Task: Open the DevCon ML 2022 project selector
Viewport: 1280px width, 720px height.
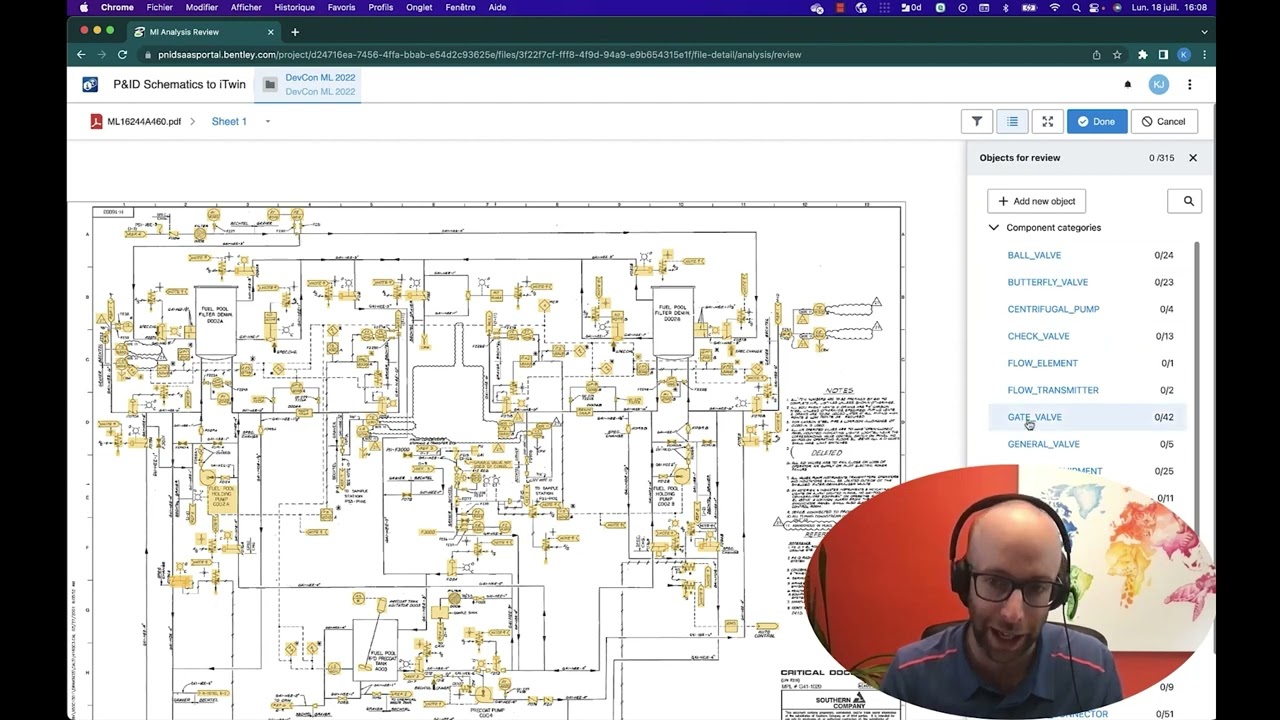Action: [308, 85]
